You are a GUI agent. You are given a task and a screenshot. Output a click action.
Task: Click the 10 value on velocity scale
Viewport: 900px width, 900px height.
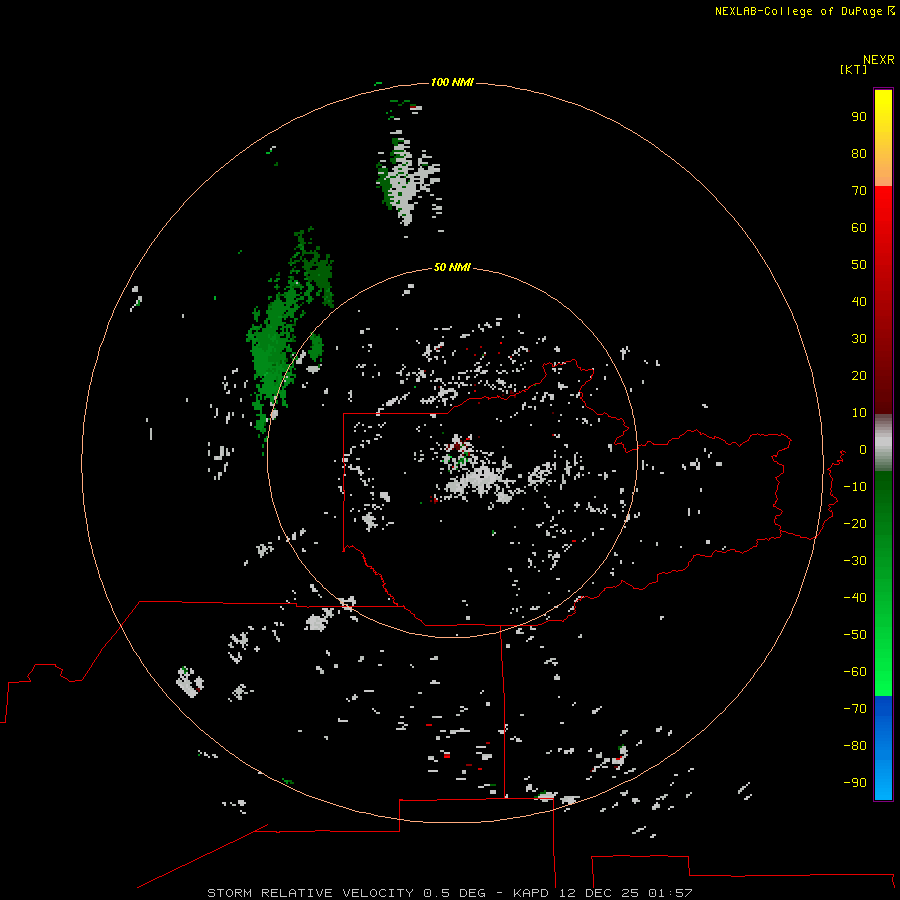[x=859, y=413]
